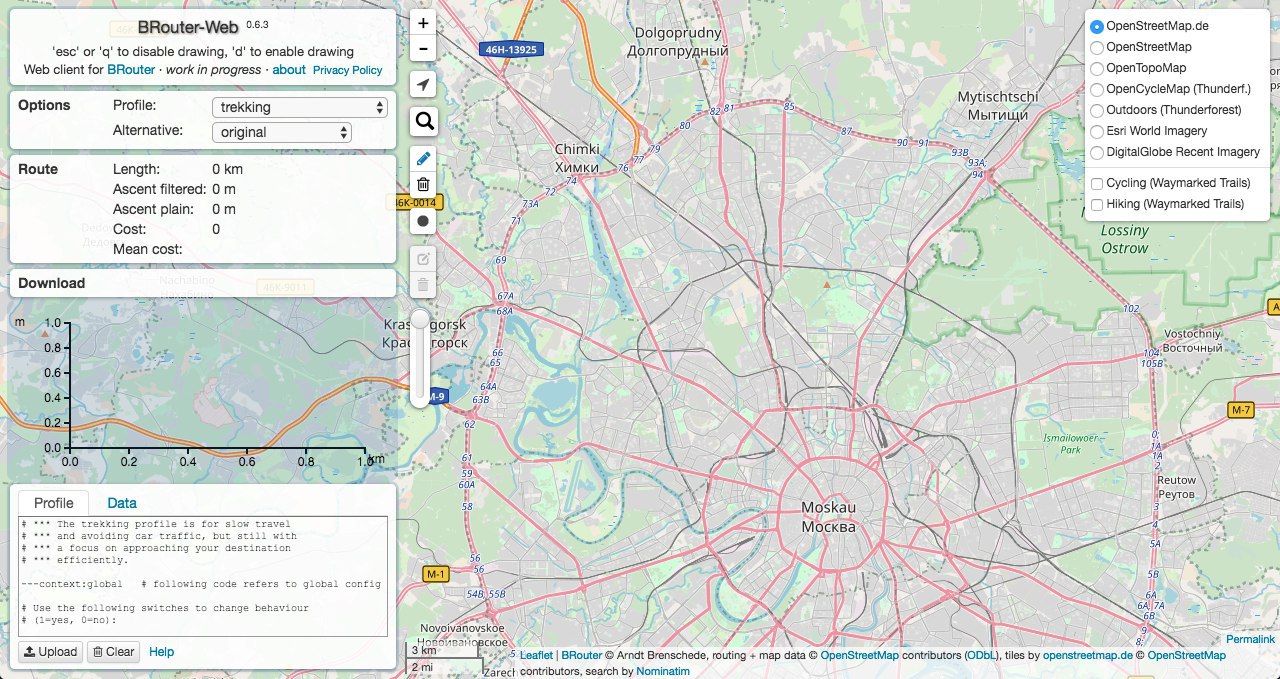This screenshot has height=679, width=1280.
Task: Click the 'Options' panel heading
Action: click(44, 105)
